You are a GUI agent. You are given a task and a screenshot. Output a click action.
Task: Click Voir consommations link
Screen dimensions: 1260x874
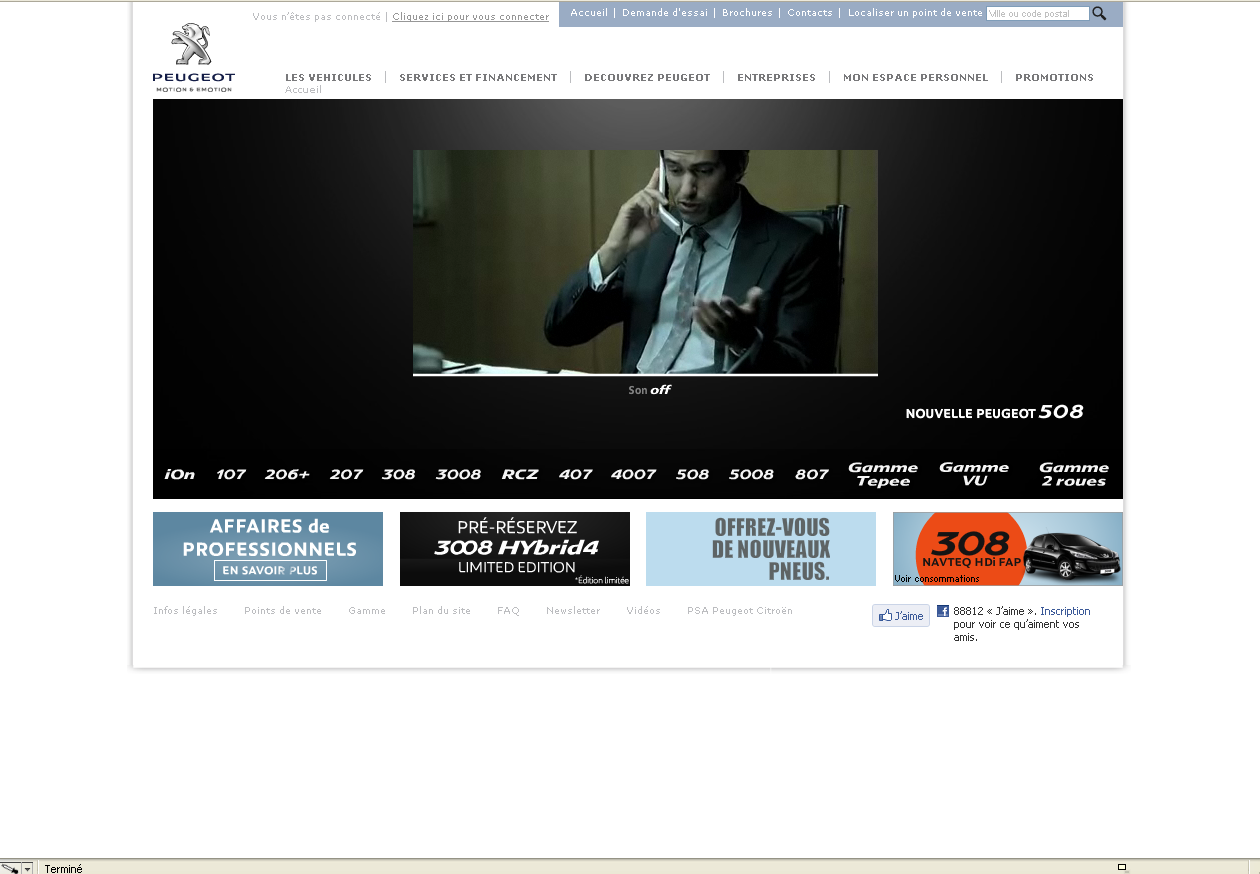[x=937, y=579]
